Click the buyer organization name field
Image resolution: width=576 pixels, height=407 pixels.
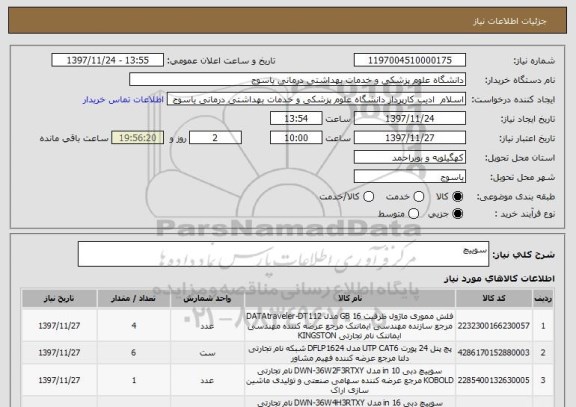[x=298, y=79]
